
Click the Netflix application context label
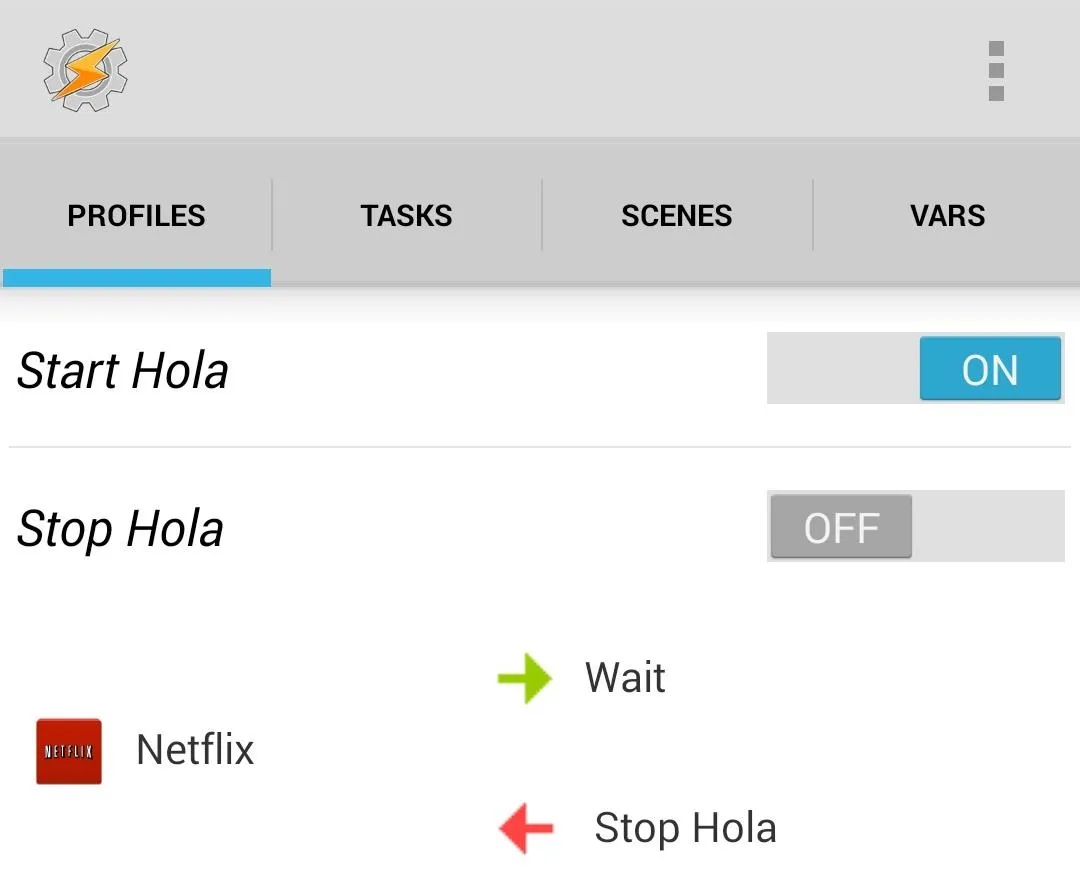196,749
